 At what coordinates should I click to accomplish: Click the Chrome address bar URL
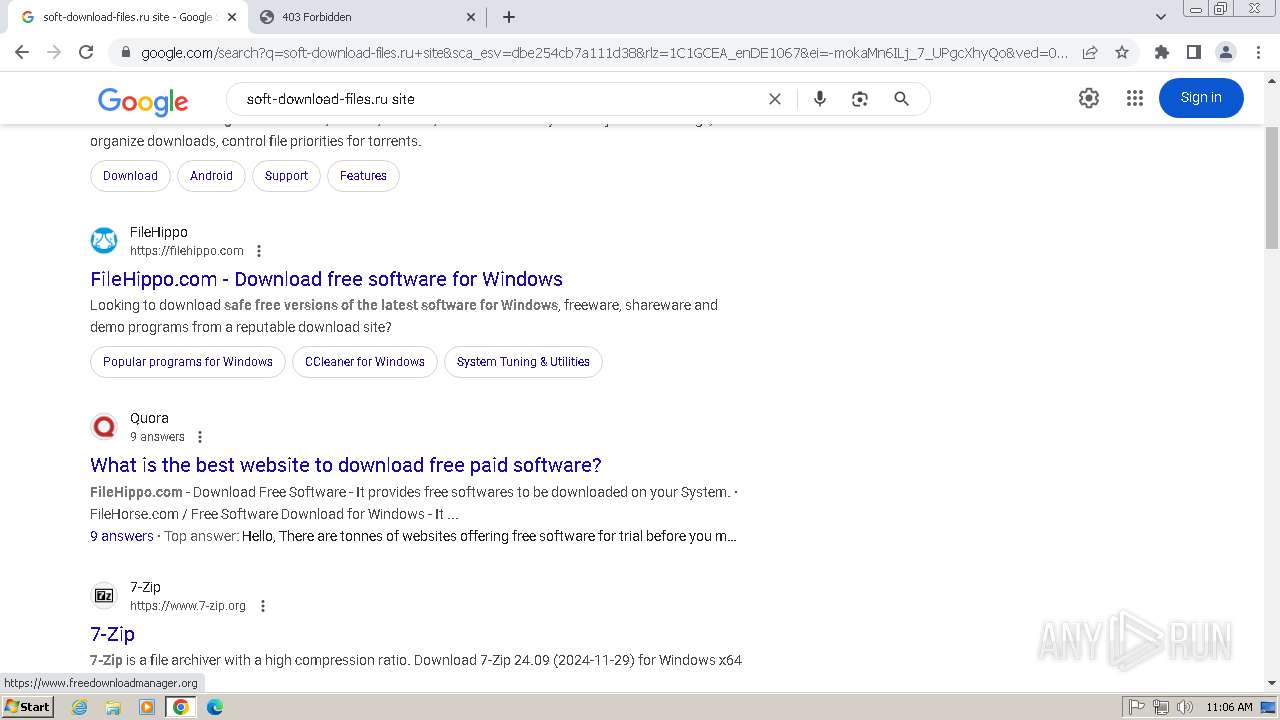(x=604, y=52)
